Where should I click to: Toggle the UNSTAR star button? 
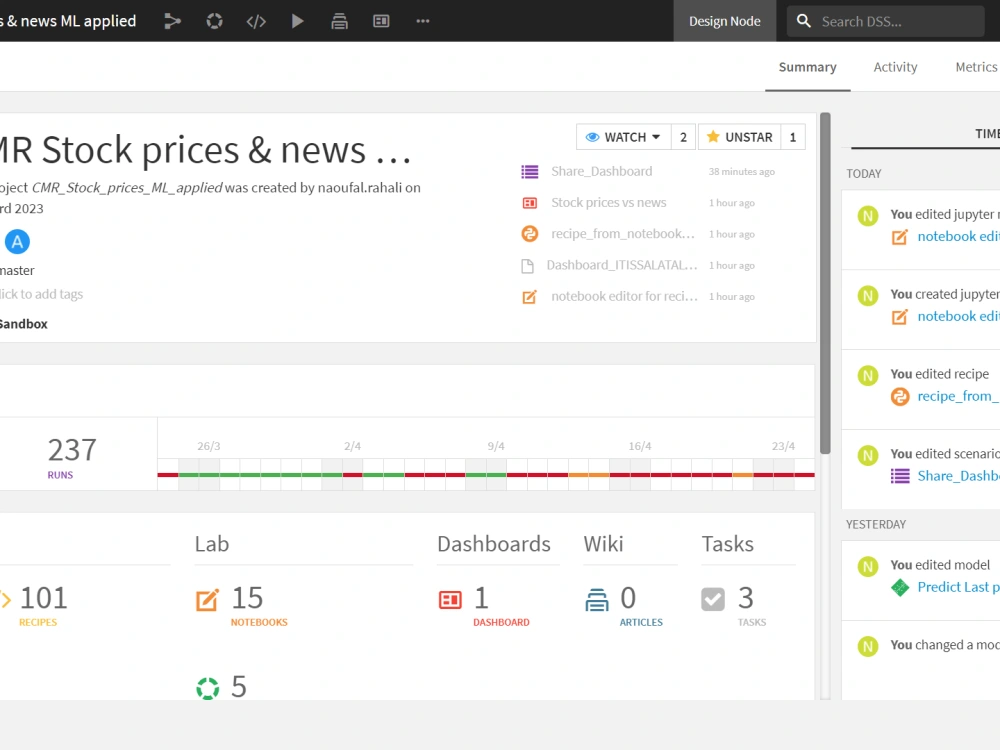[x=739, y=137]
